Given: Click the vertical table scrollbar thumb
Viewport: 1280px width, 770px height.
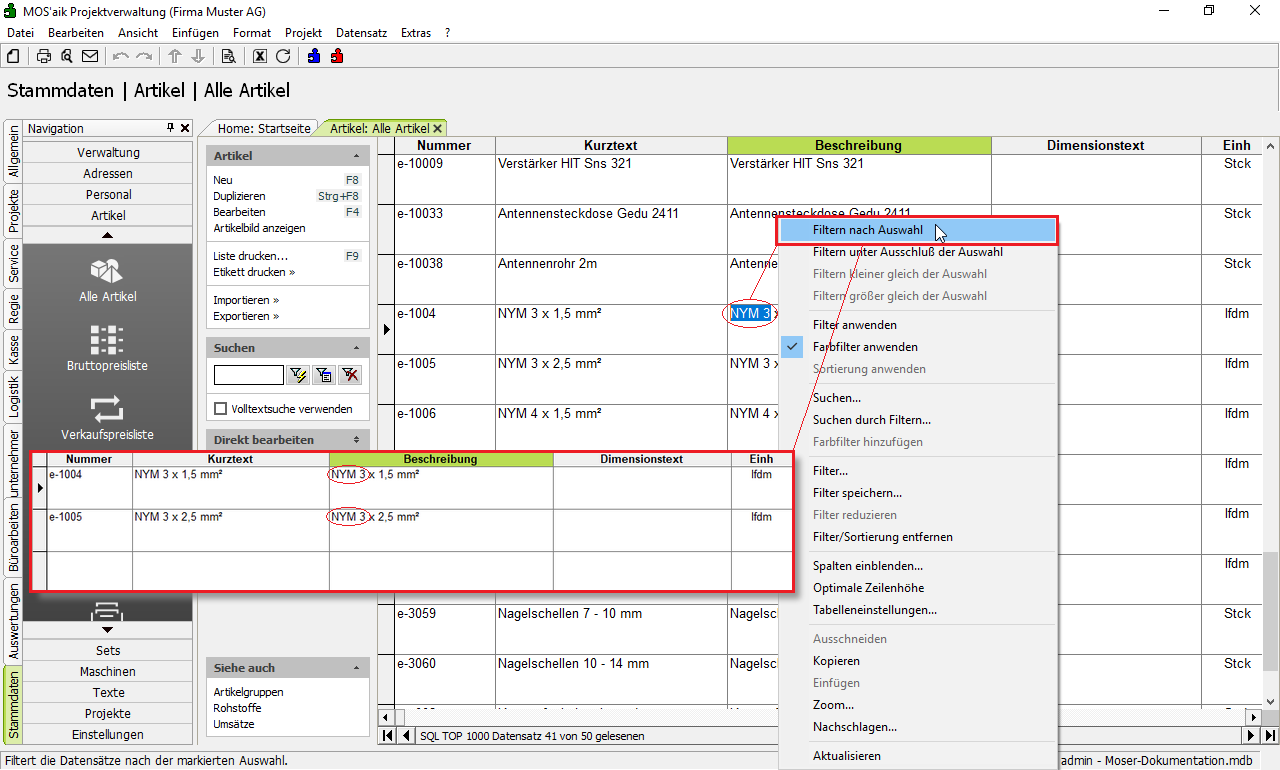Looking at the screenshot, I should [1270, 610].
